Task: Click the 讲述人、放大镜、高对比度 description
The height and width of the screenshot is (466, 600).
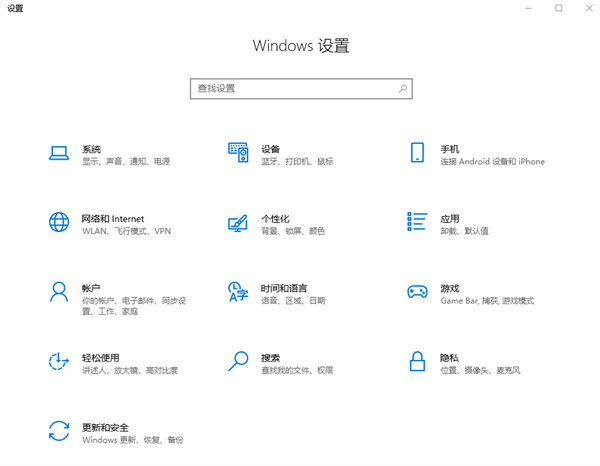Action: [130, 370]
